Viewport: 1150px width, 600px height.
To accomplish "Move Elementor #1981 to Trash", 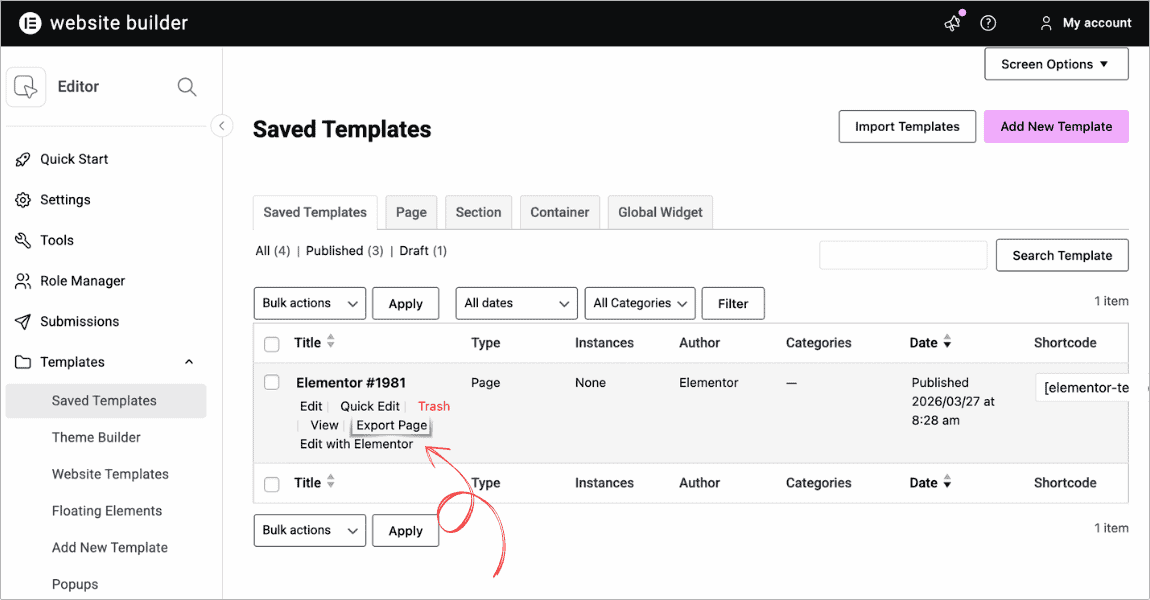I will pyautogui.click(x=434, y=406).
